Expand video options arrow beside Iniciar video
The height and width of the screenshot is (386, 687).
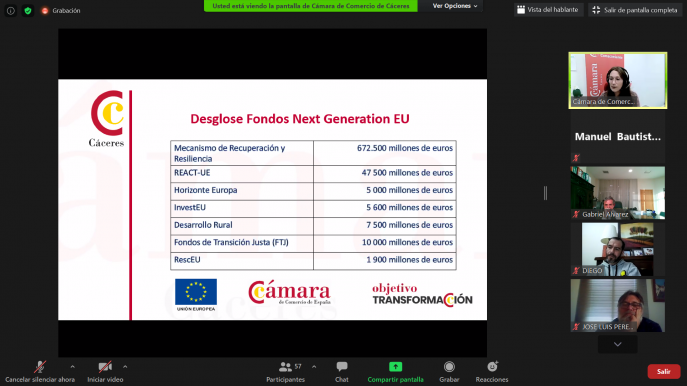[125, 367]
